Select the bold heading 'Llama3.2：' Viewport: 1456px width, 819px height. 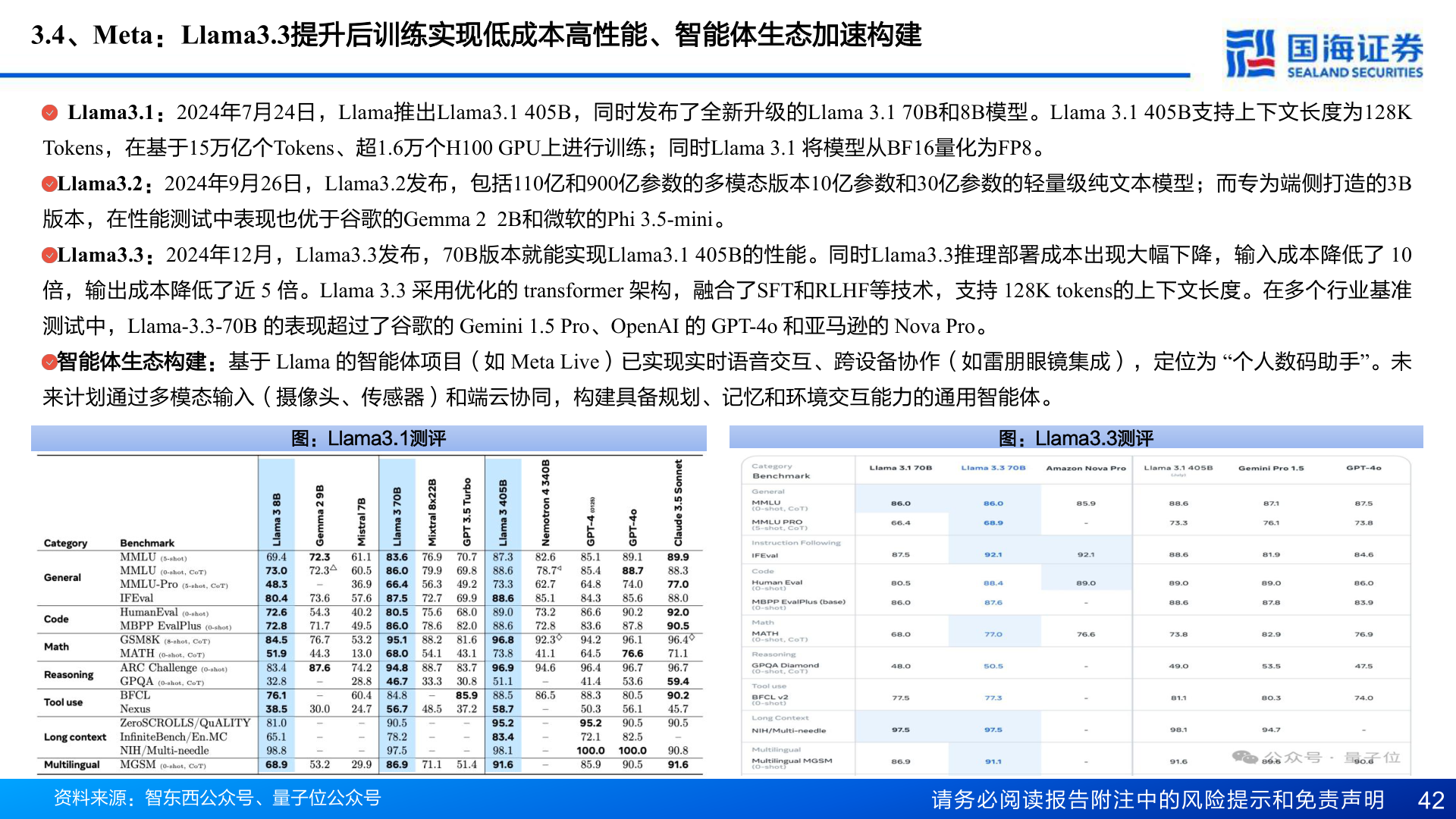106,184
